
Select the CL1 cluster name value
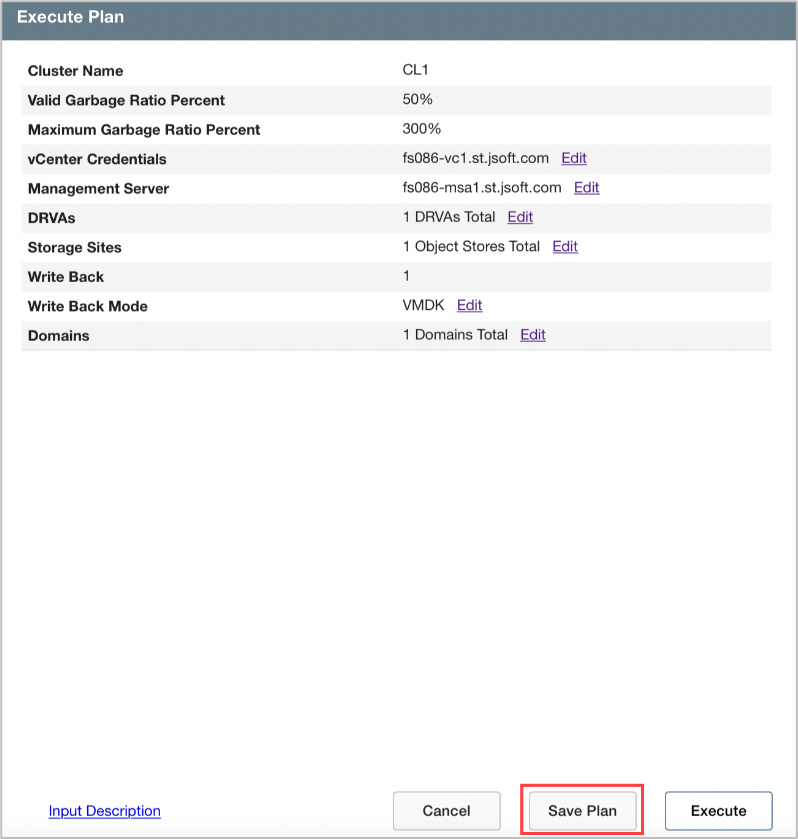click(415, 70)
